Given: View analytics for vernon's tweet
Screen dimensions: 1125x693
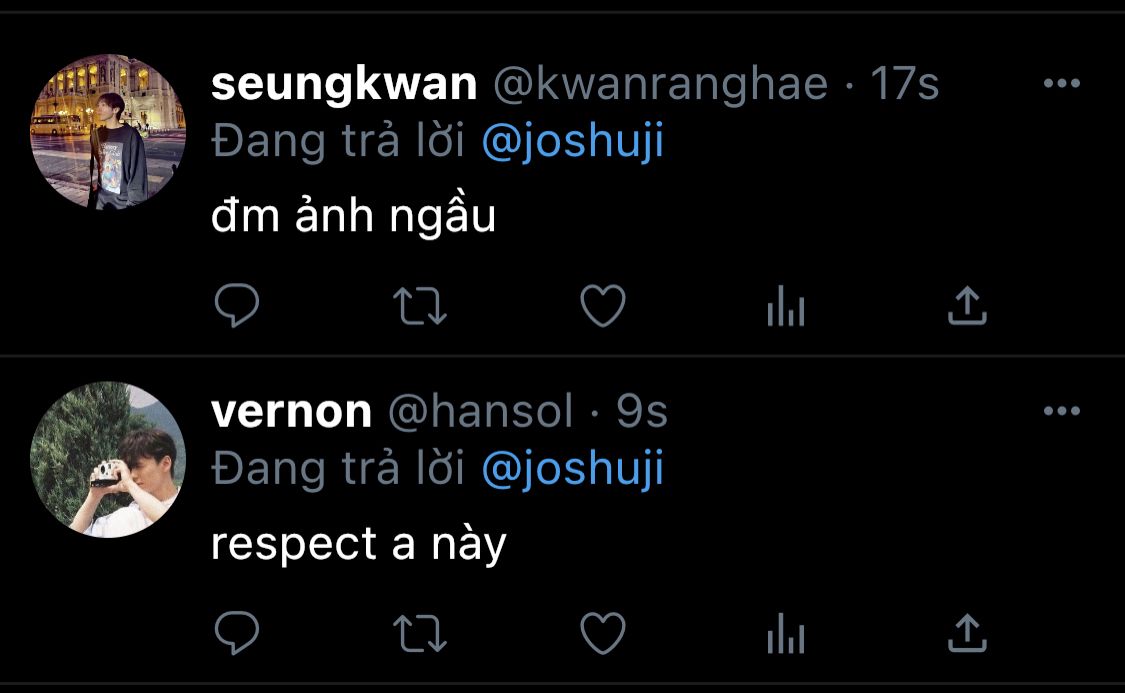Looking at the screenshot, I should (x=786, y=633).
